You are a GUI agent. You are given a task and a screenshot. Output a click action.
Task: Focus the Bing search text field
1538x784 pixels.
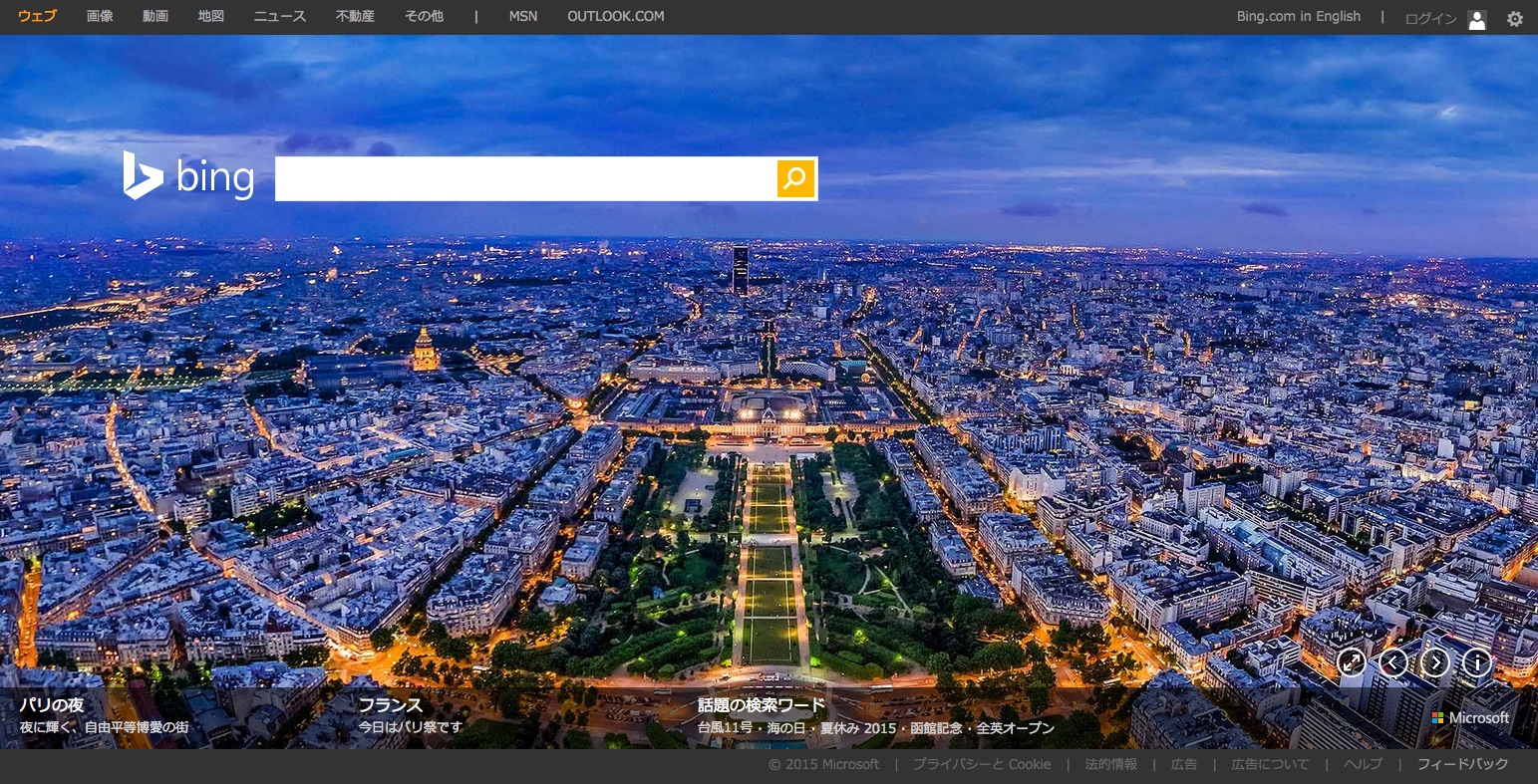525,178
